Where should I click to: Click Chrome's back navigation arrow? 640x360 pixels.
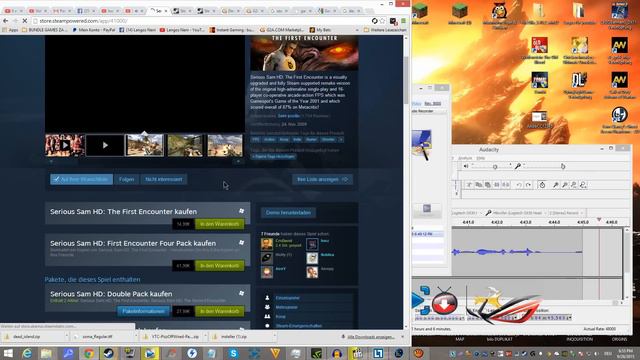click(x=5, y=20)
